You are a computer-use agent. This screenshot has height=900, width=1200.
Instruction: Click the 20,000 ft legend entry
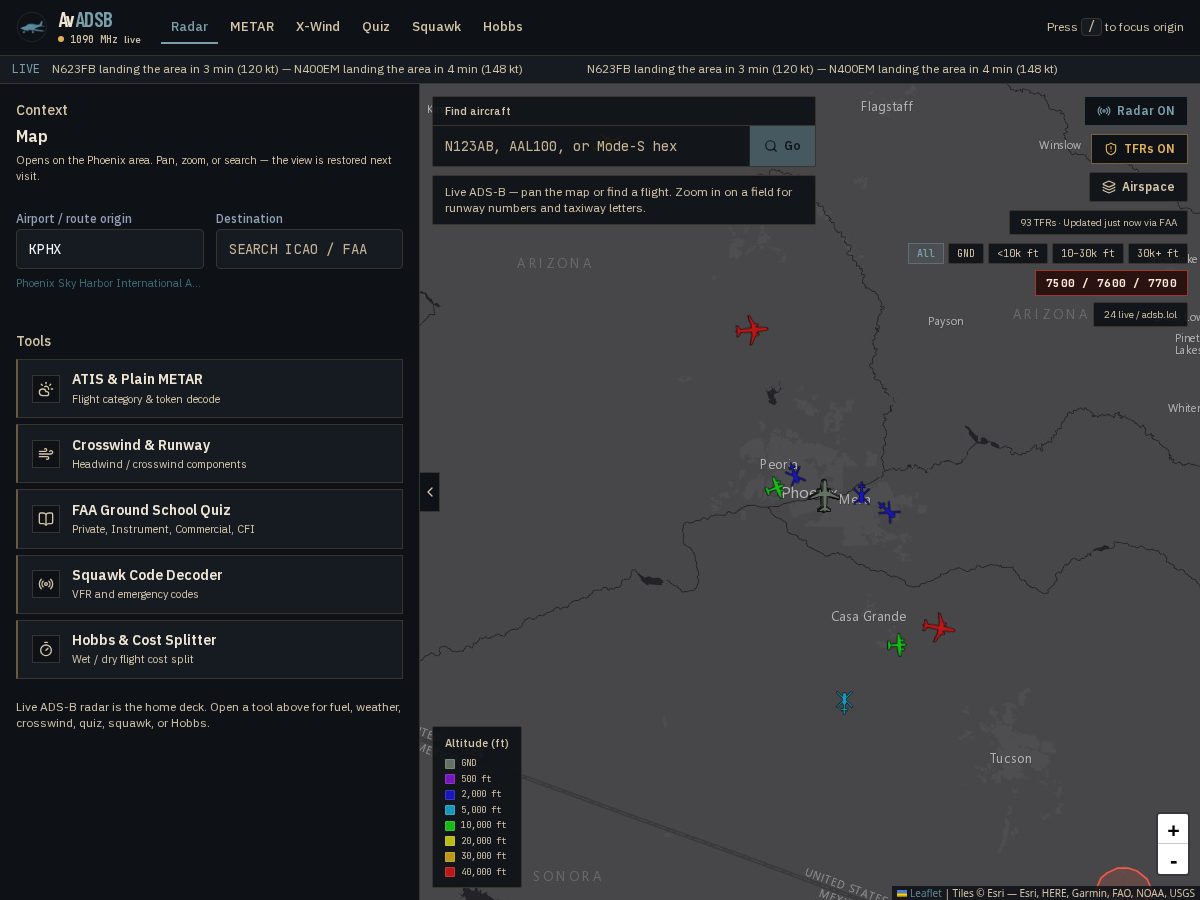[x=475, y=841]
